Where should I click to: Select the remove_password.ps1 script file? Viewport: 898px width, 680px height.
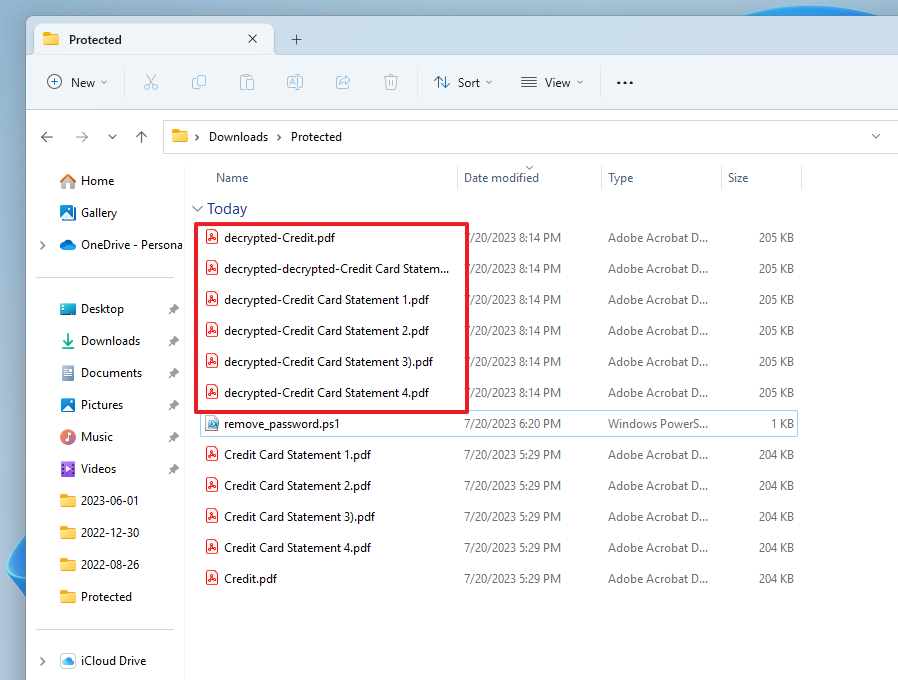pos(498,424)
